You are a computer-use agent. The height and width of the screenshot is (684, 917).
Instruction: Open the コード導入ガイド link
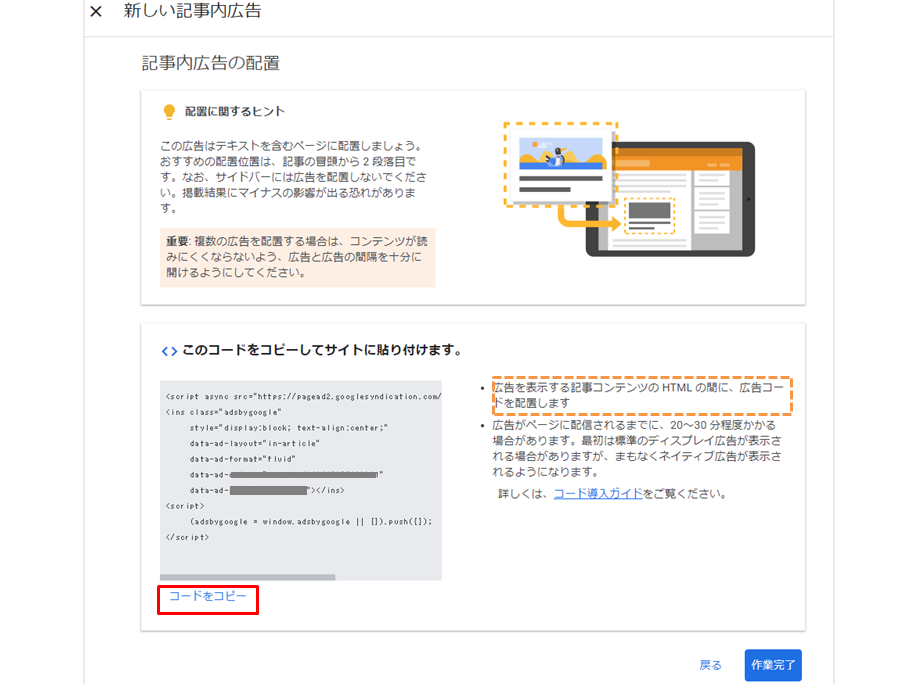[598, 494]
